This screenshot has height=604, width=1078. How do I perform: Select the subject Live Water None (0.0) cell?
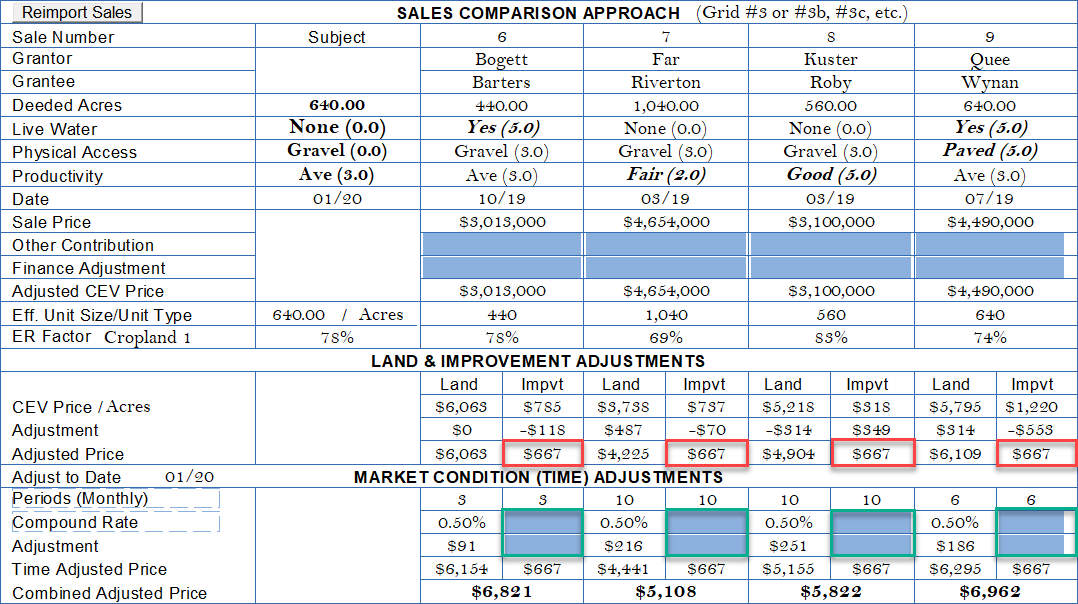coord(337,128)
